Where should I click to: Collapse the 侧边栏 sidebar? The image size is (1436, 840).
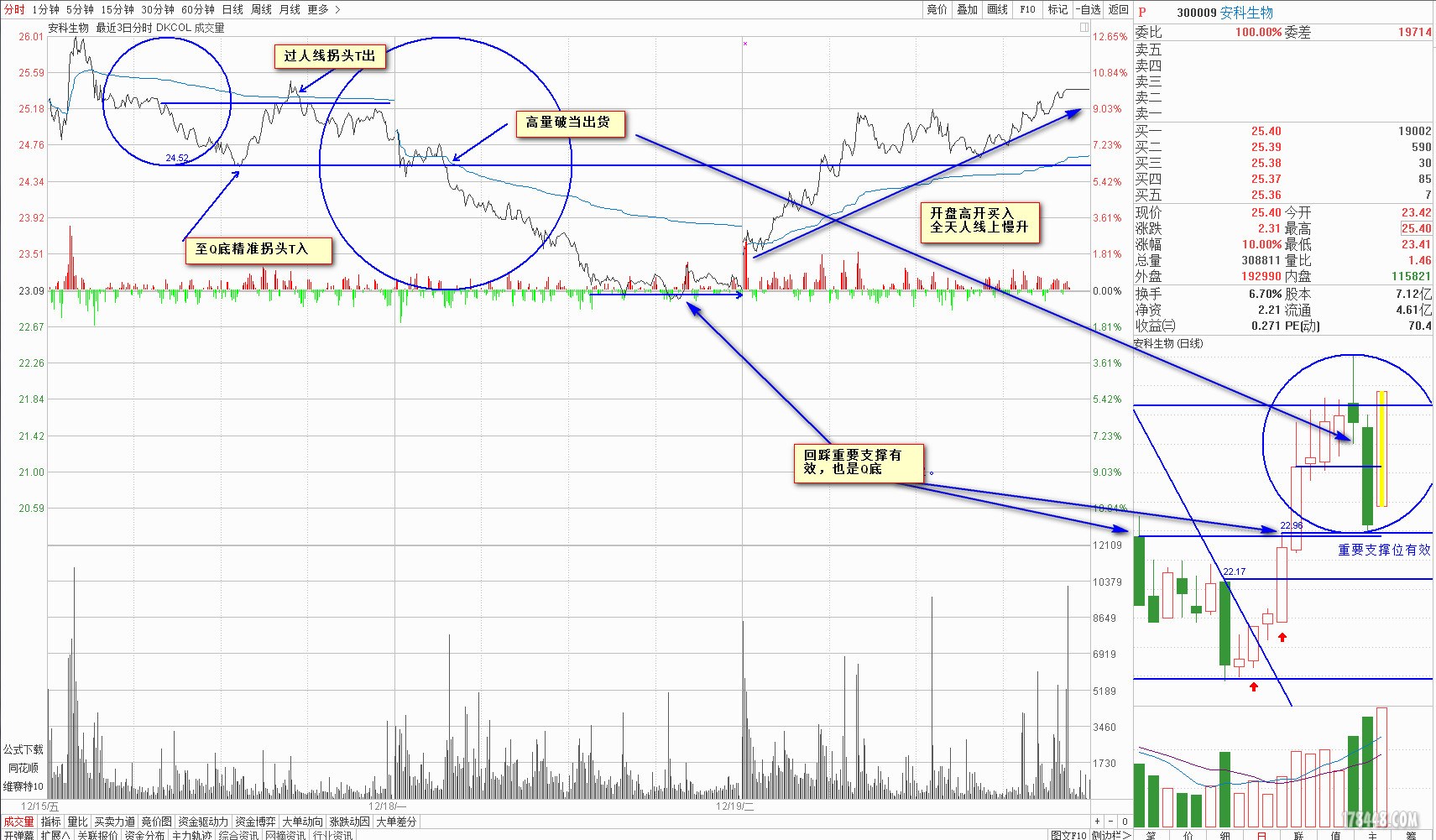click(1111, 835)
